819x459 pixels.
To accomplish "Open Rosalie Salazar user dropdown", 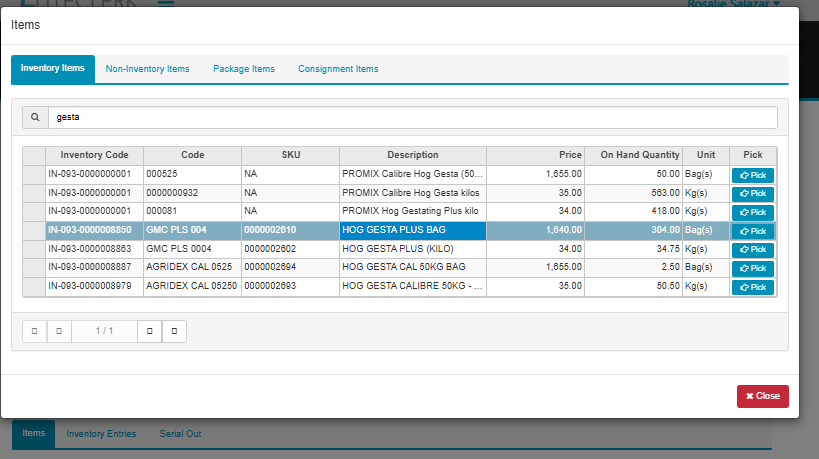I will coord(733,4).
